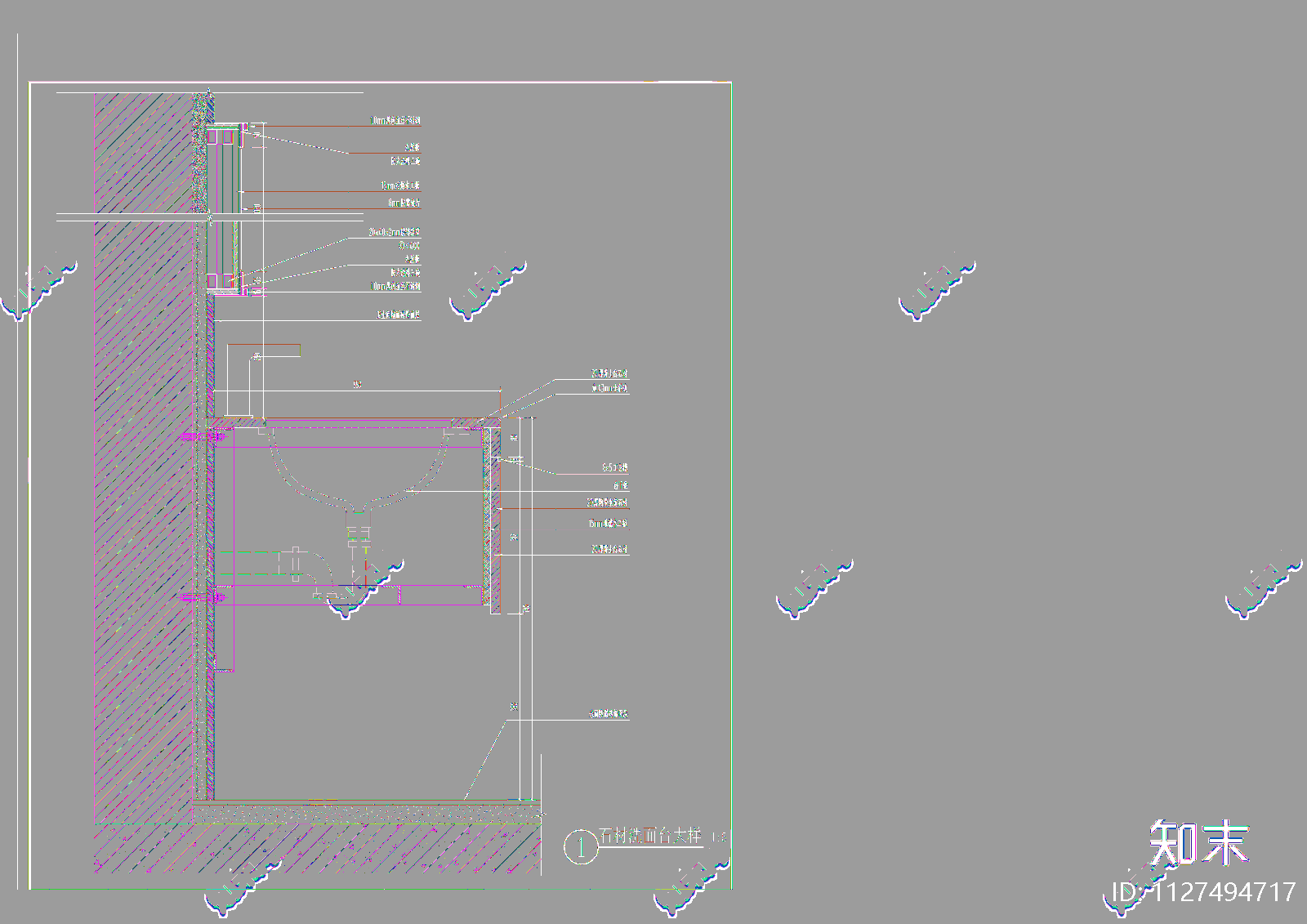Image resolution: width=1307 pixels, height=924 pixels.
Task: Click the 5x5 groove annotation label
Action: coord(615,468)
